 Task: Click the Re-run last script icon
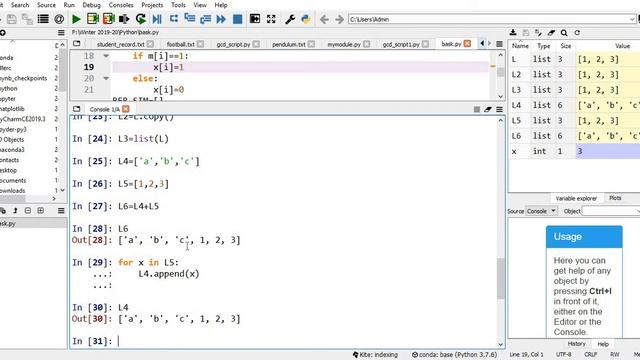point(141,19)
